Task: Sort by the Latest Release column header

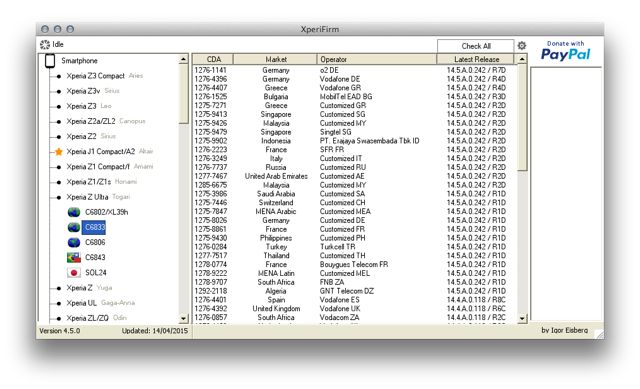Action: tap(476, 59)
